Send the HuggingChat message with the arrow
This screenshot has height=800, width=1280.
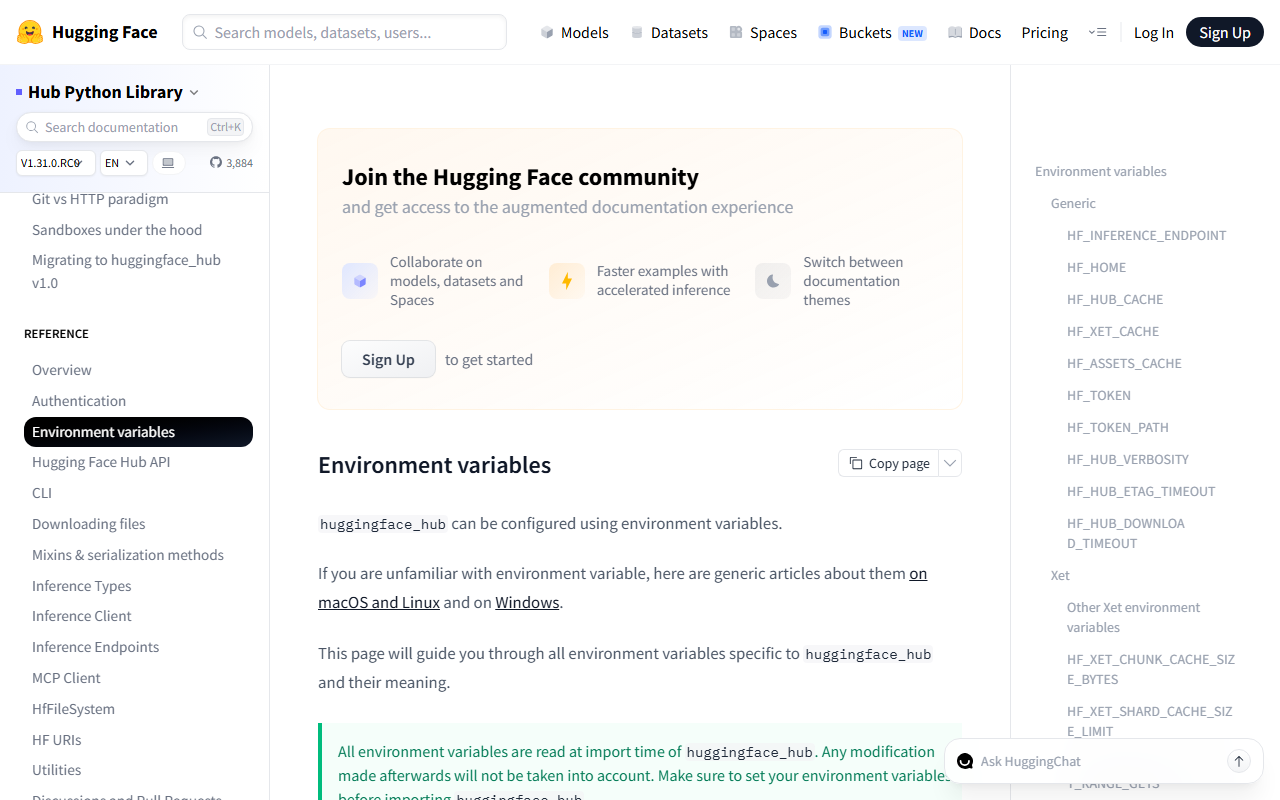(1239, 761)
